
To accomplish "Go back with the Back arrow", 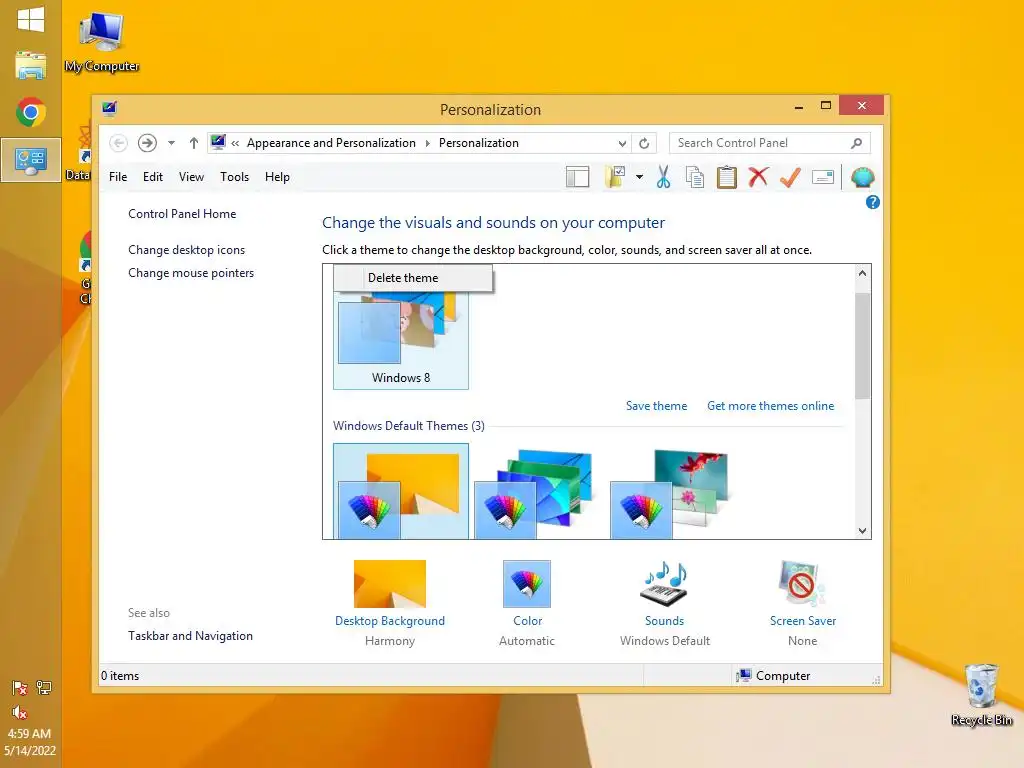I will pos(118,143).
